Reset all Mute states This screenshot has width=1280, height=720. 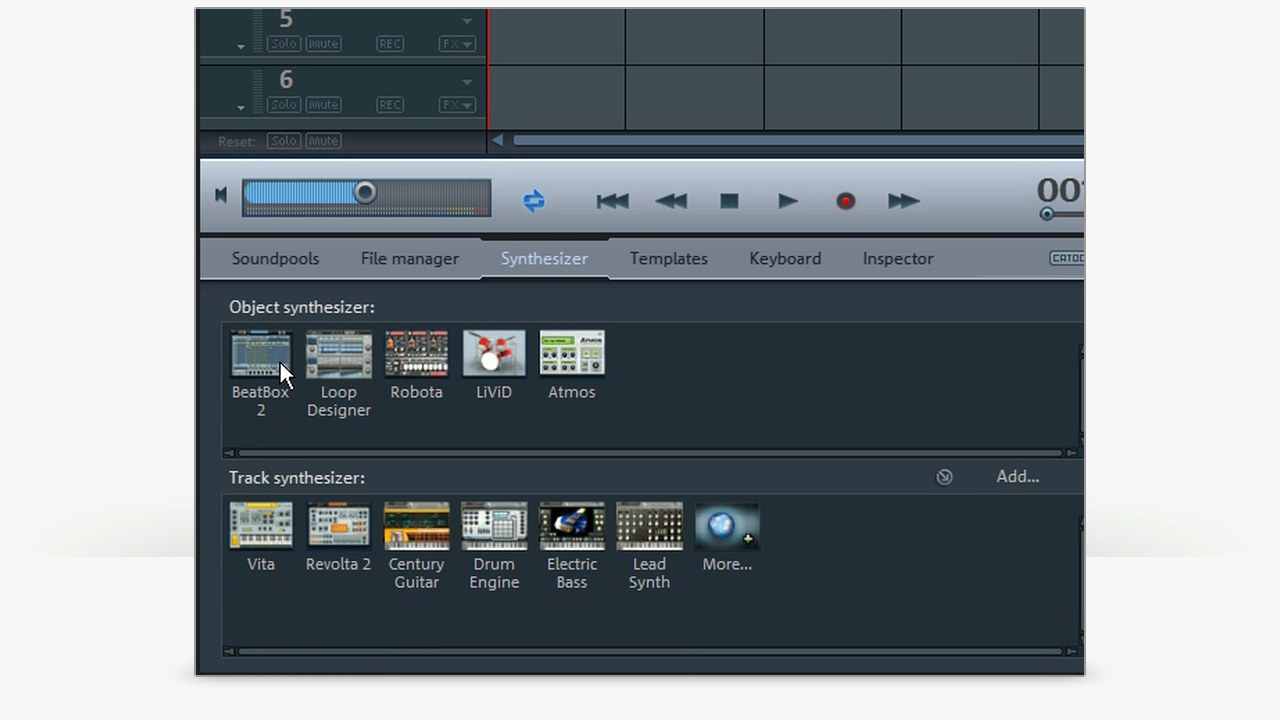point(323,141)
